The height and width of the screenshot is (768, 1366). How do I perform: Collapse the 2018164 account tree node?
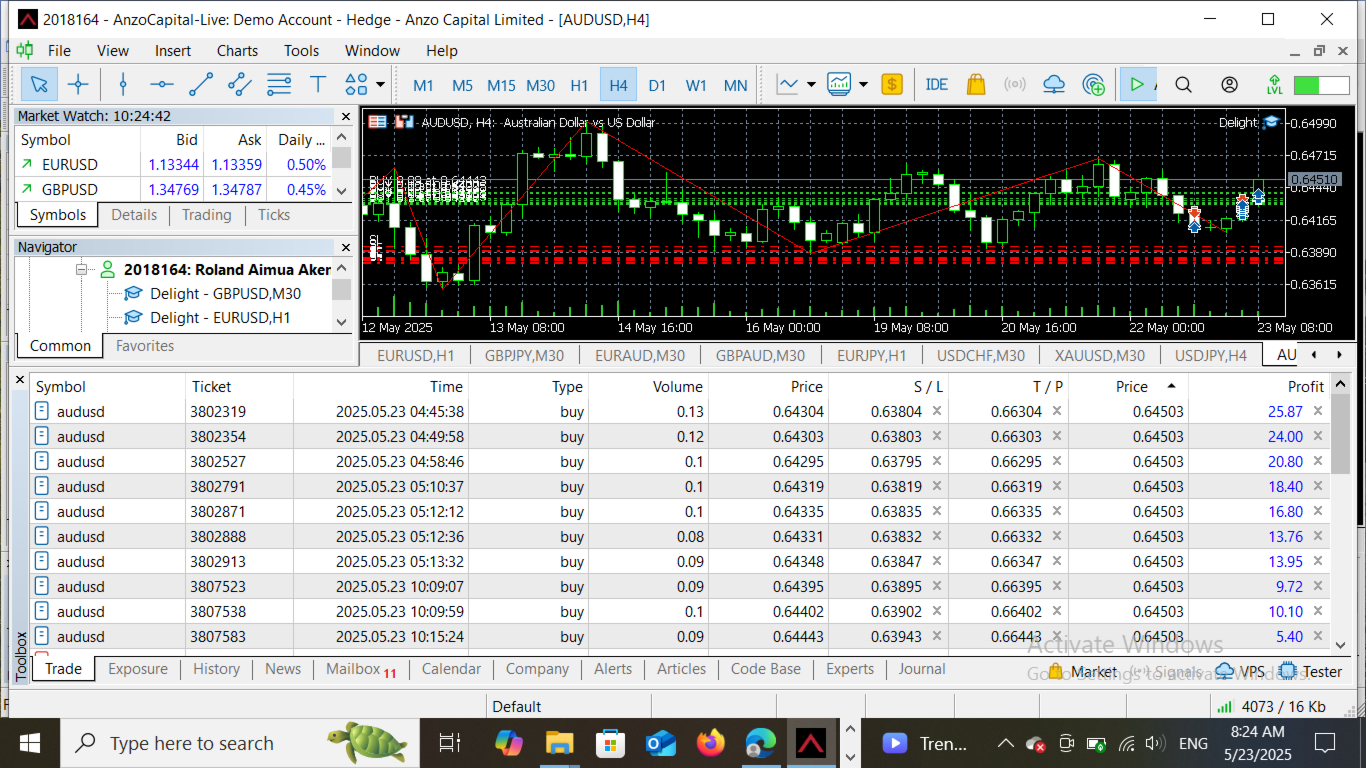coord(81,270)
